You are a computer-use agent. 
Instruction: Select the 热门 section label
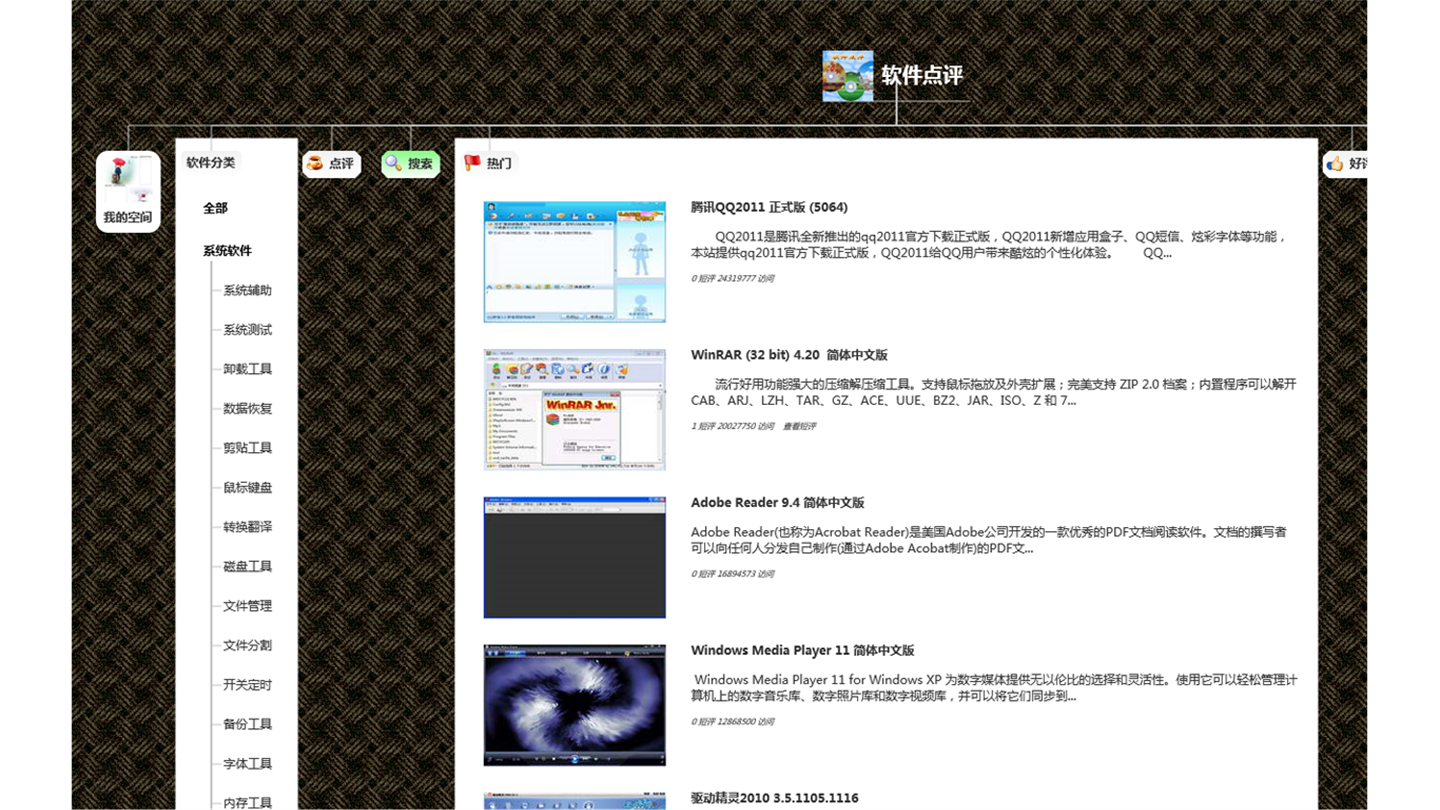[x=499, y=163]
